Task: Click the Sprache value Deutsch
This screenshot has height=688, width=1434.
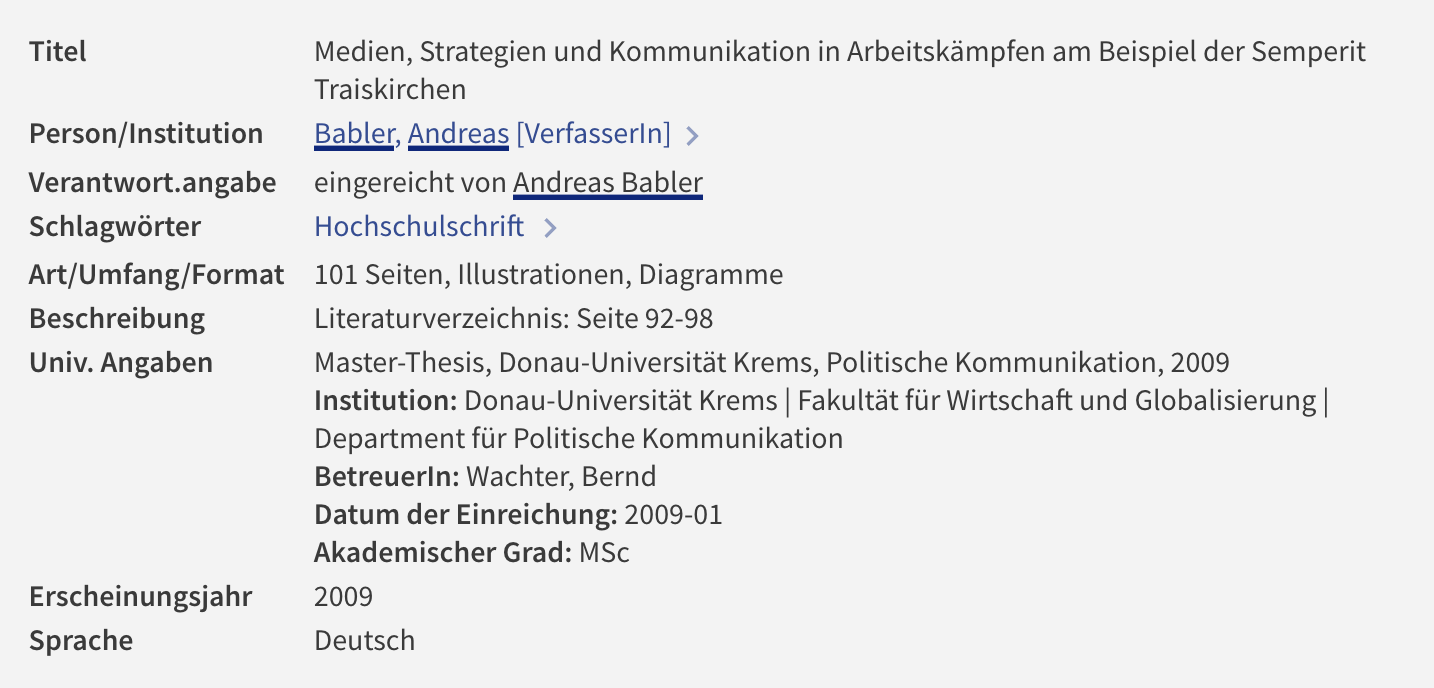Action: tap(364, 640)
